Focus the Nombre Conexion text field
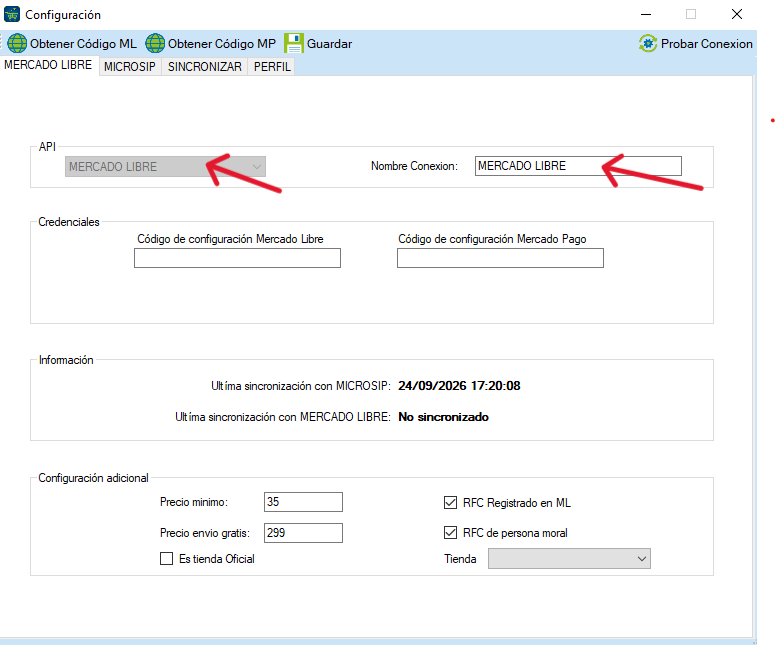The image size is (776, 645). pyautogui.click(x=578, y=166)
